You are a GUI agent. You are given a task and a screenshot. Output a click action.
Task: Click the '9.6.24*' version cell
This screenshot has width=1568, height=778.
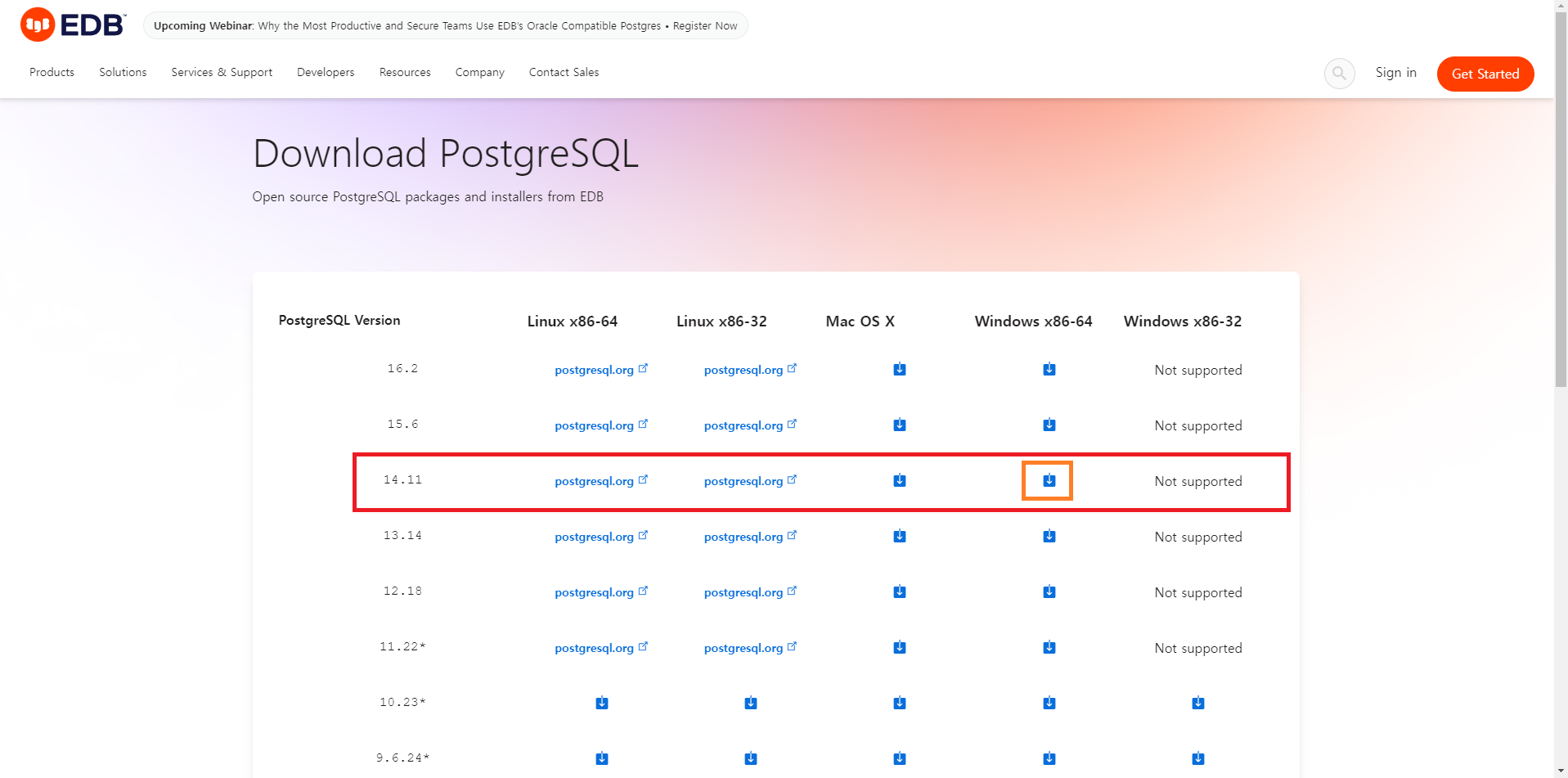pos(402,758)
